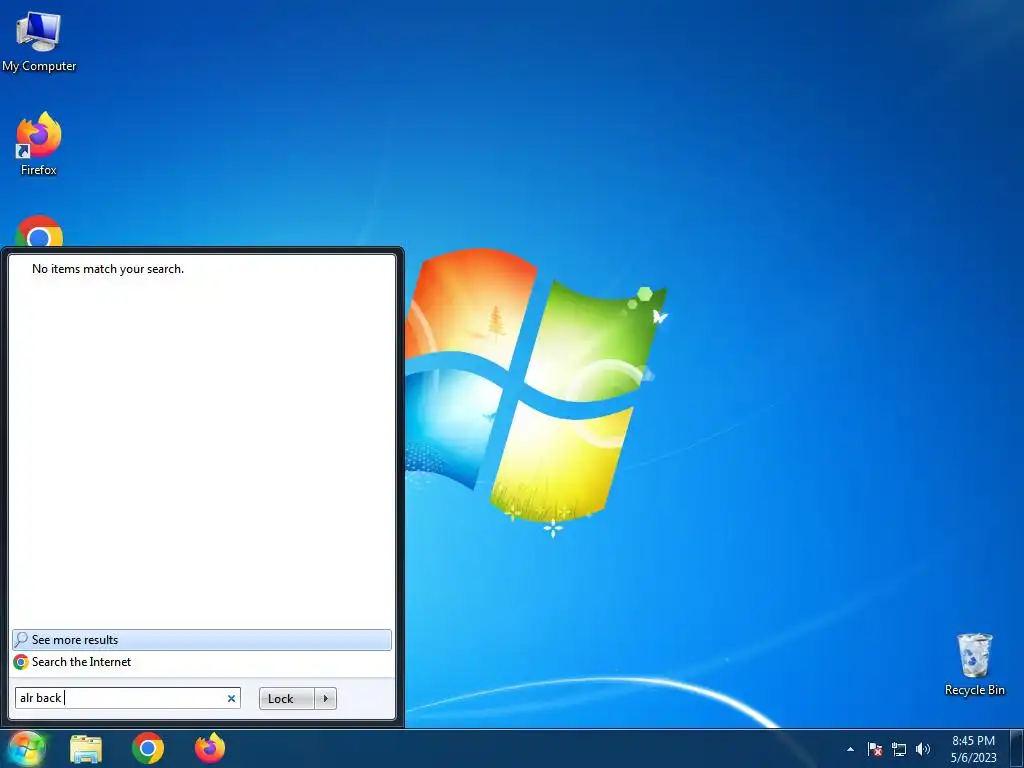This screenshot has height=768, width=1024.
Task: Open the My Computer desktop icon
Action: (39, 42)
